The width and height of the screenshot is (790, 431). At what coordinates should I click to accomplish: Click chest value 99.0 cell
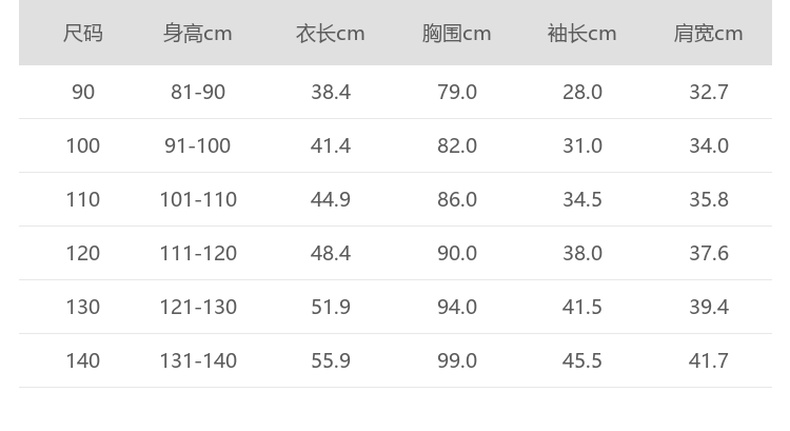[457, 361]
